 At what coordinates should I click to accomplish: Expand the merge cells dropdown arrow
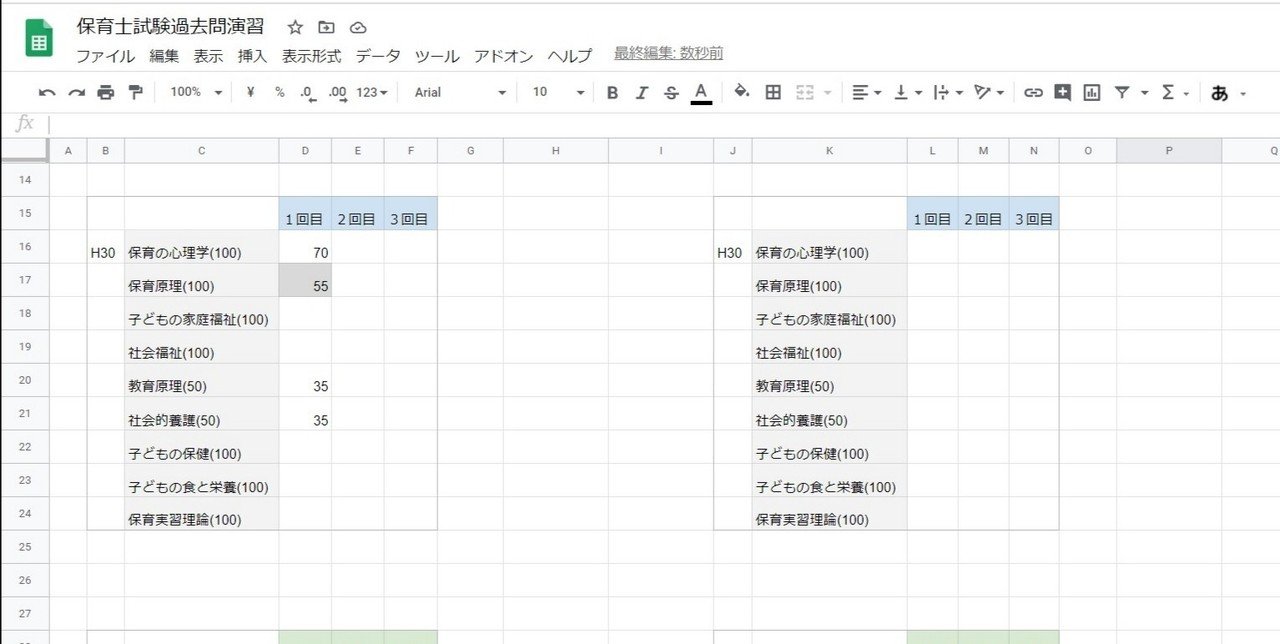coord(827,93)
